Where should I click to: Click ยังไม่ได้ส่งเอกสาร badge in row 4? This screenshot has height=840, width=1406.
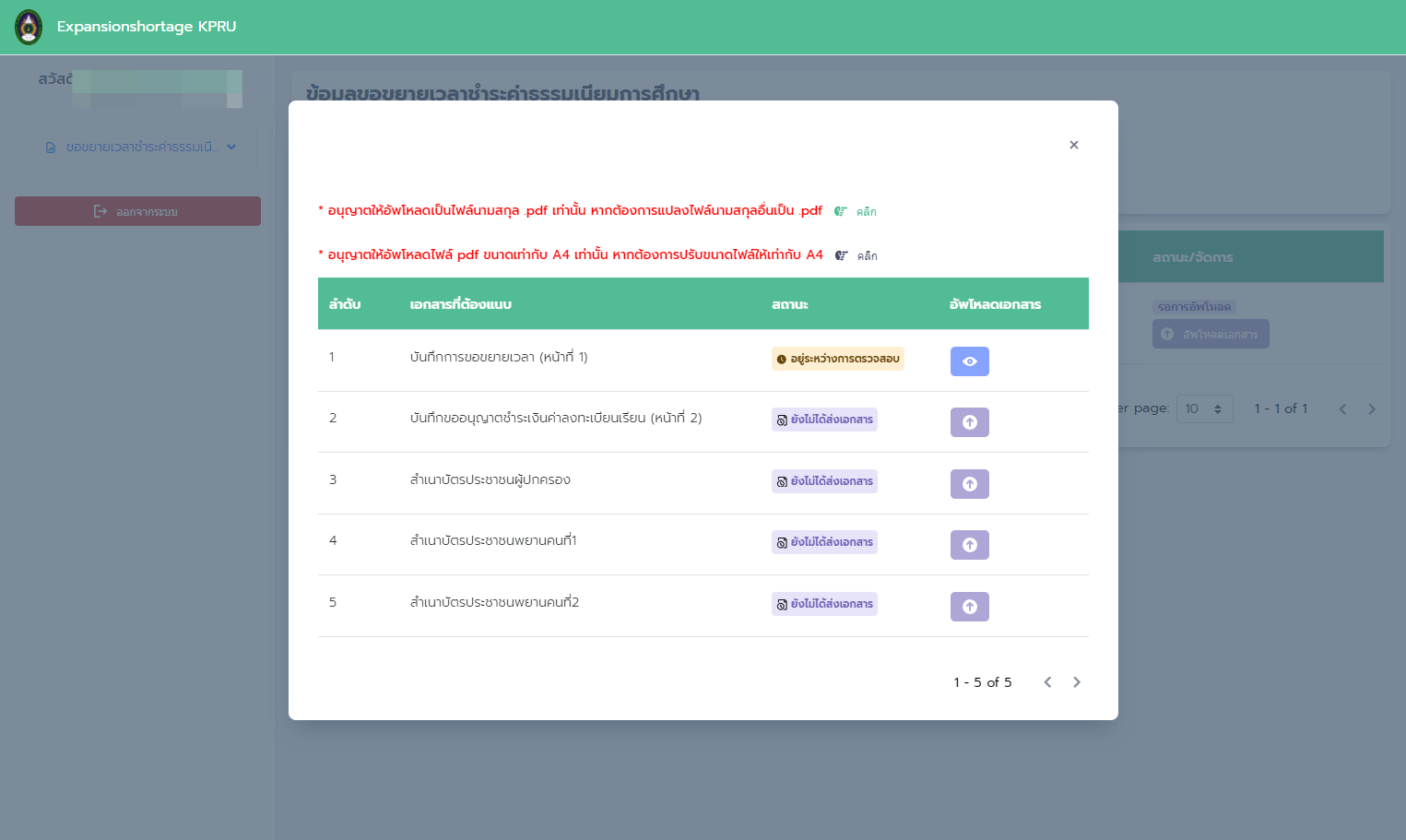[x=824, y=542]
